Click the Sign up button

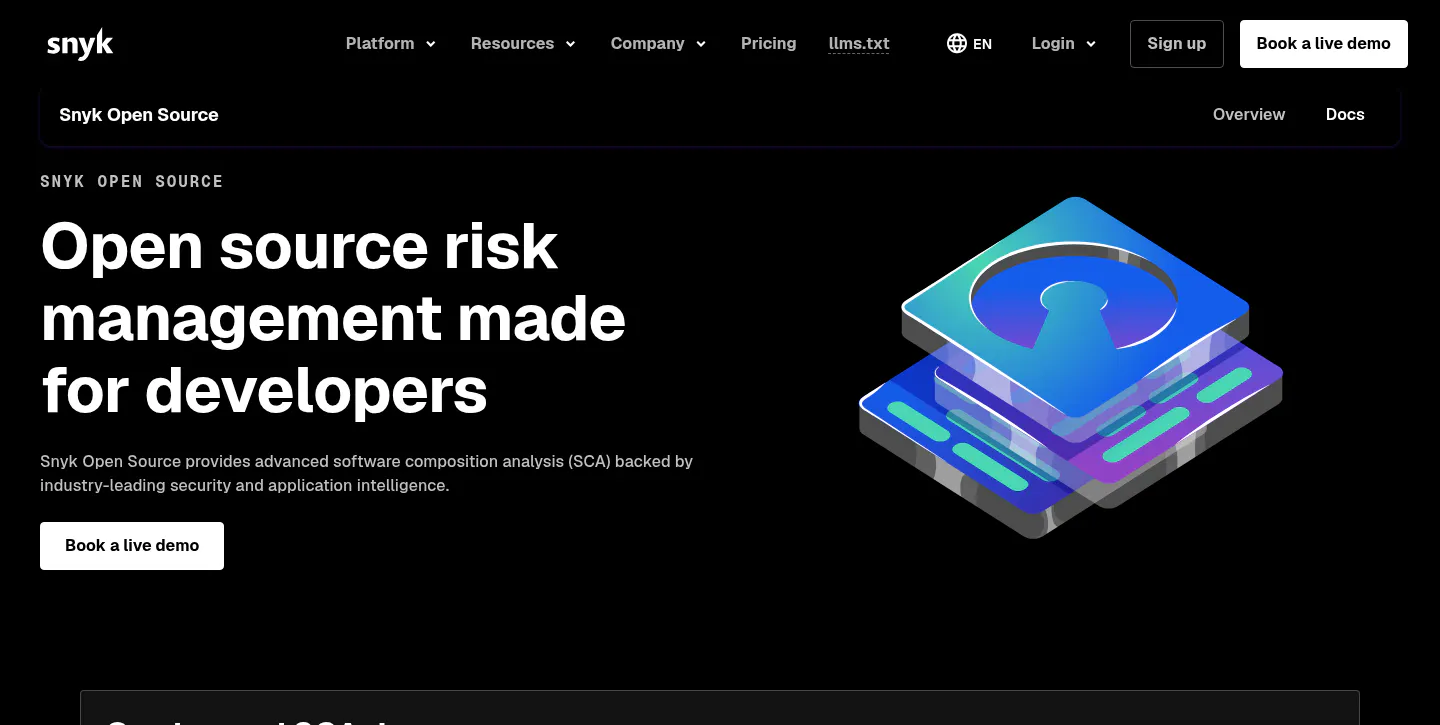(x=1177, y=44)
